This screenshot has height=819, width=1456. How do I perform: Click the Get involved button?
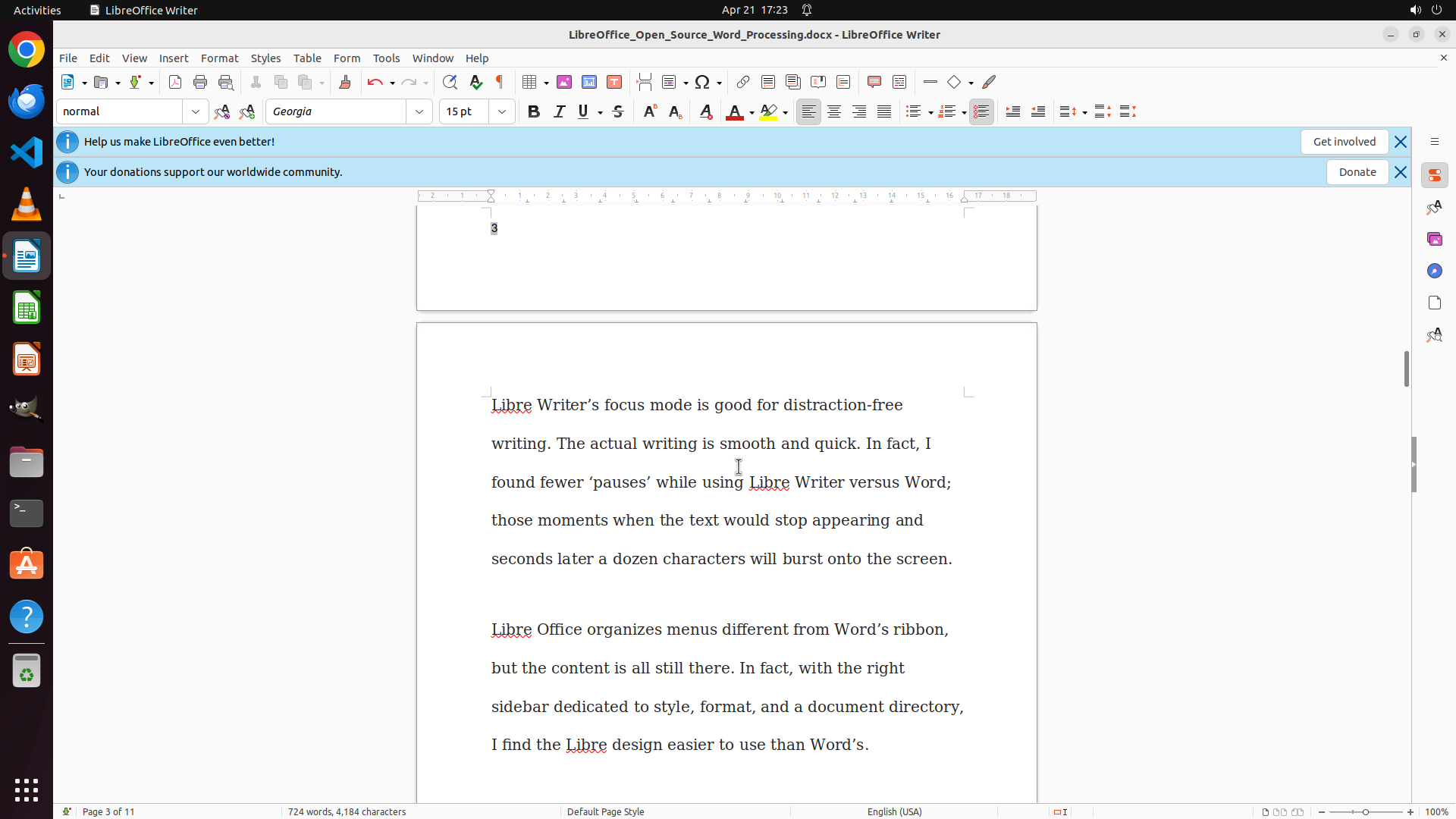[x=1344, y=142]
